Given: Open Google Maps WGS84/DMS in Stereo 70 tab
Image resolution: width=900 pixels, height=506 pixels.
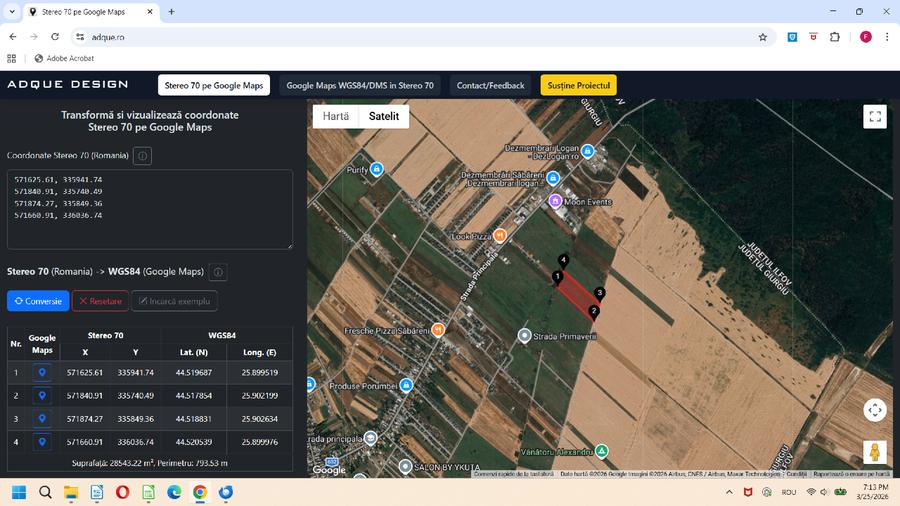Looking at the screenshot, I should coord(360,85).
